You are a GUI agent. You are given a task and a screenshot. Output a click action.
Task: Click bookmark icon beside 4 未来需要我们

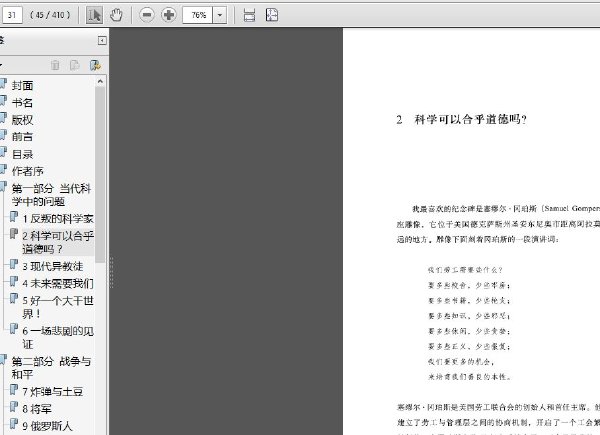(x=14, y=281)
